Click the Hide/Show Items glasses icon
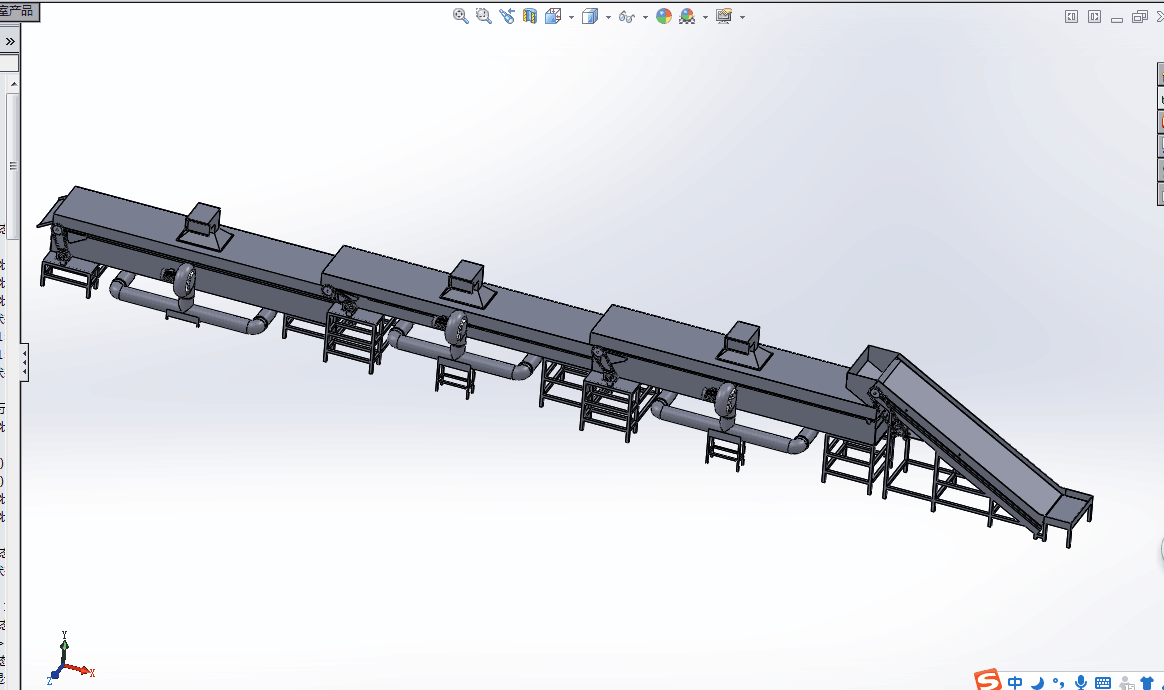Viewport: 1164px width, 690px height. pyautogui.click(x=627, y=17)
